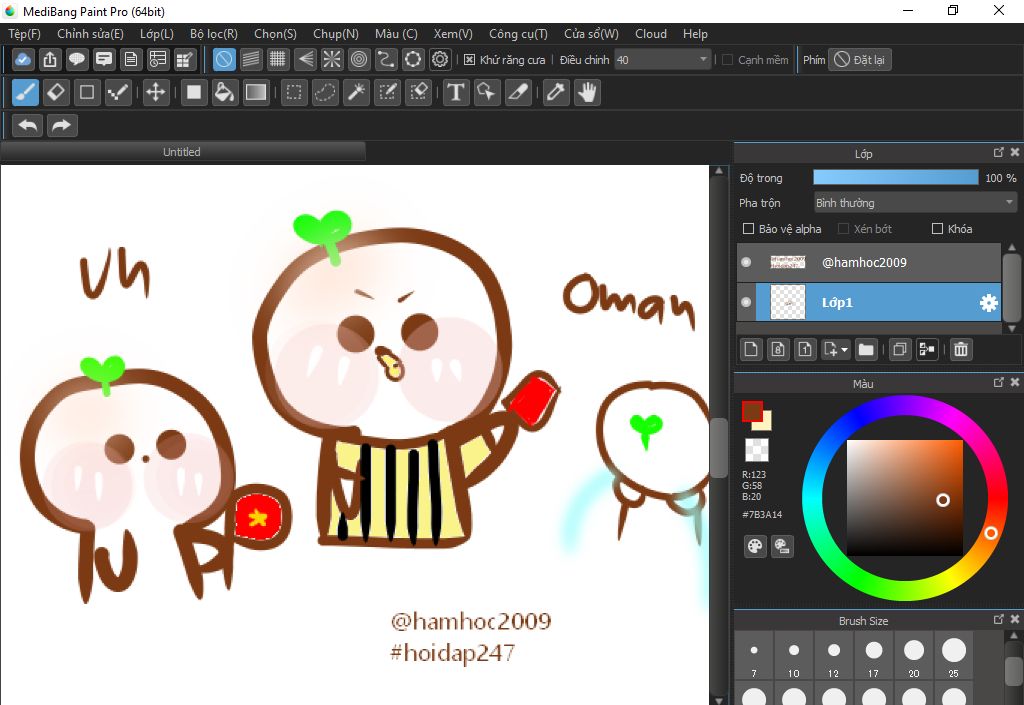Save the canvas to cloud
Viewport: 1024px width, 705px height.
tap(23, 59)
